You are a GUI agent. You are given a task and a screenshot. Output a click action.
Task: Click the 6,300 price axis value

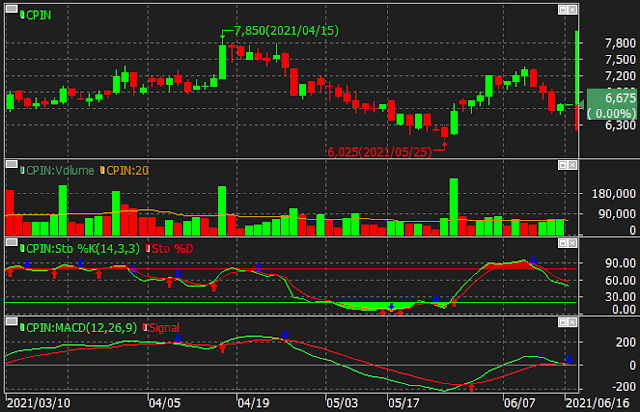point(620,125)
